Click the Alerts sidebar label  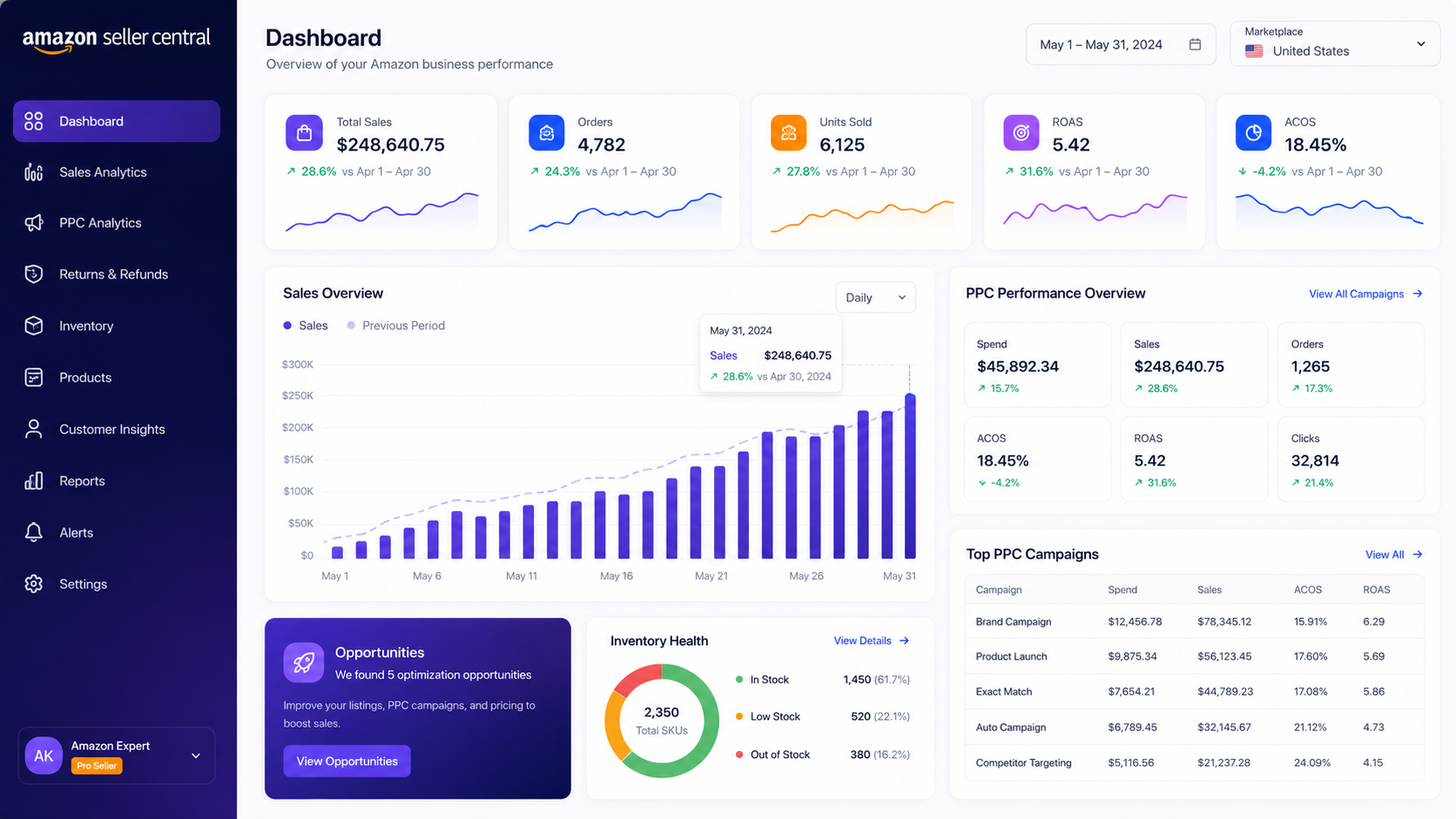(77, 533)
